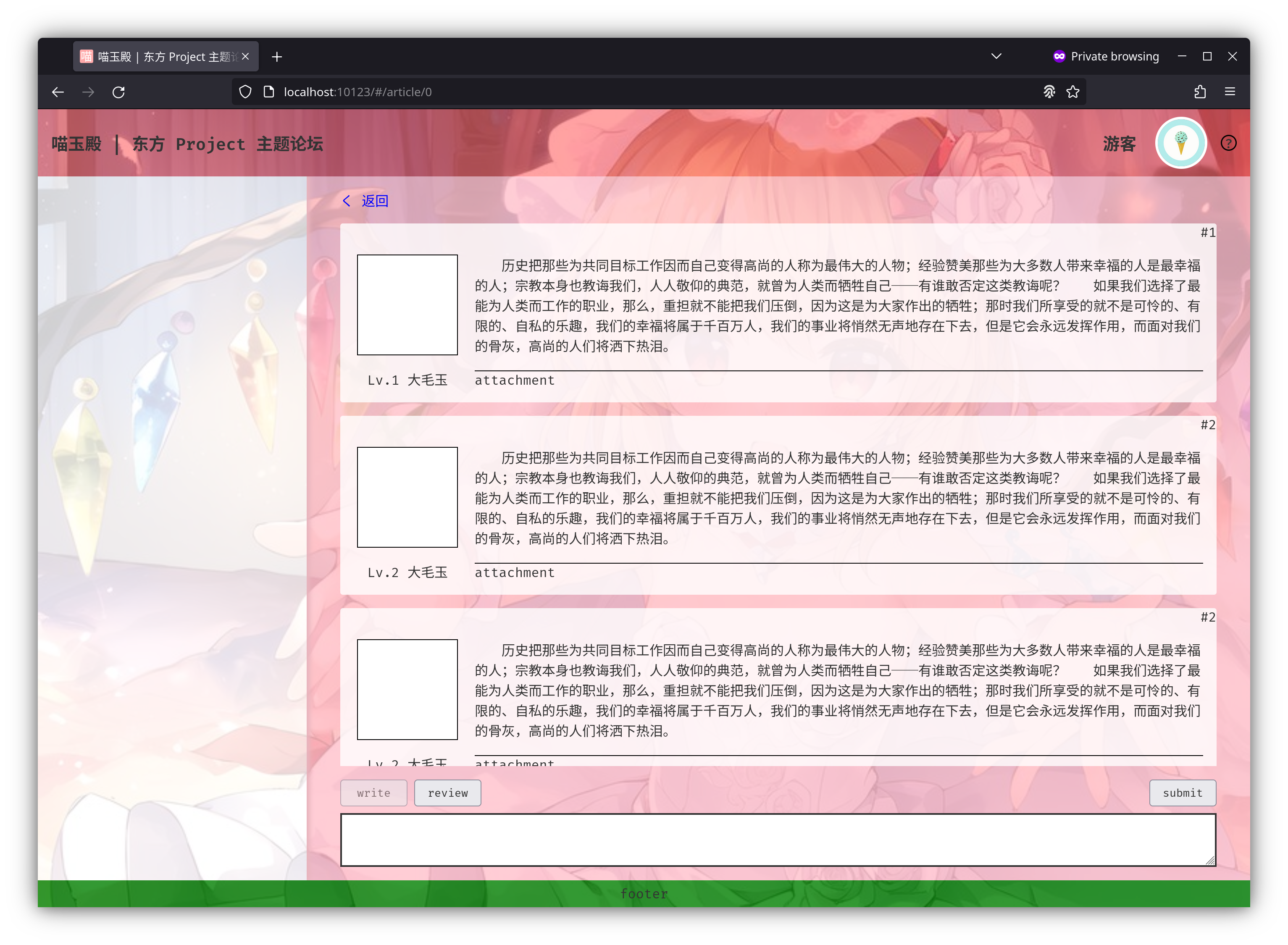Viewport: 1288px width, 945px height.
Task: Open a new tab with plus
Action: pos(277,57)
